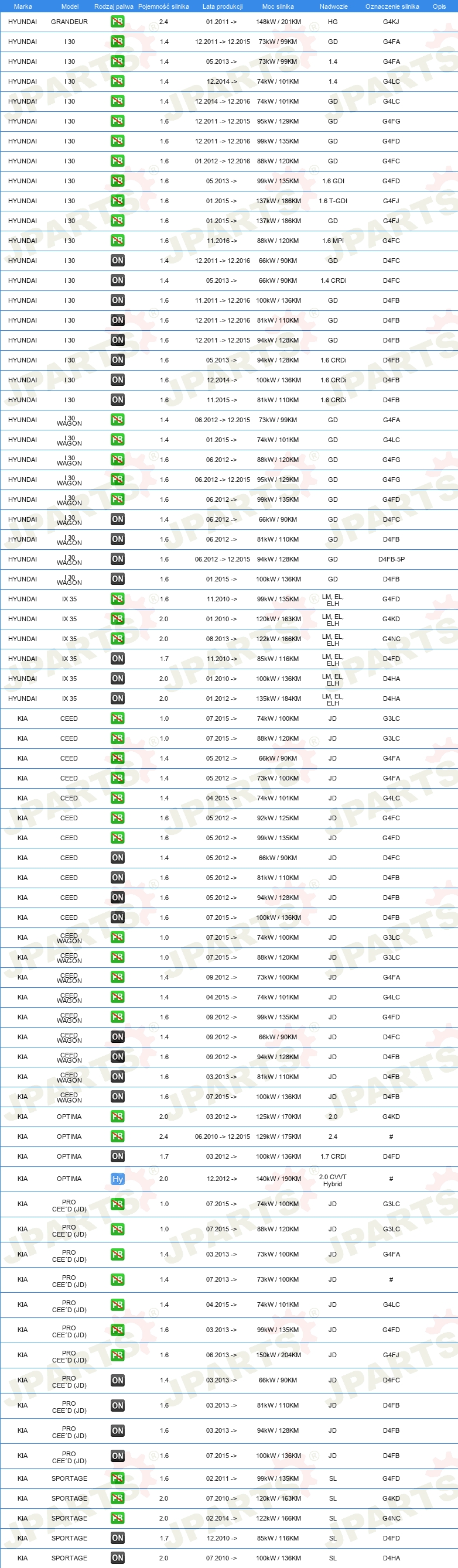Click petrol icon in Pro Cee'd 150kW row
Screen dimensions: 458x1568
coord(118,1355)
